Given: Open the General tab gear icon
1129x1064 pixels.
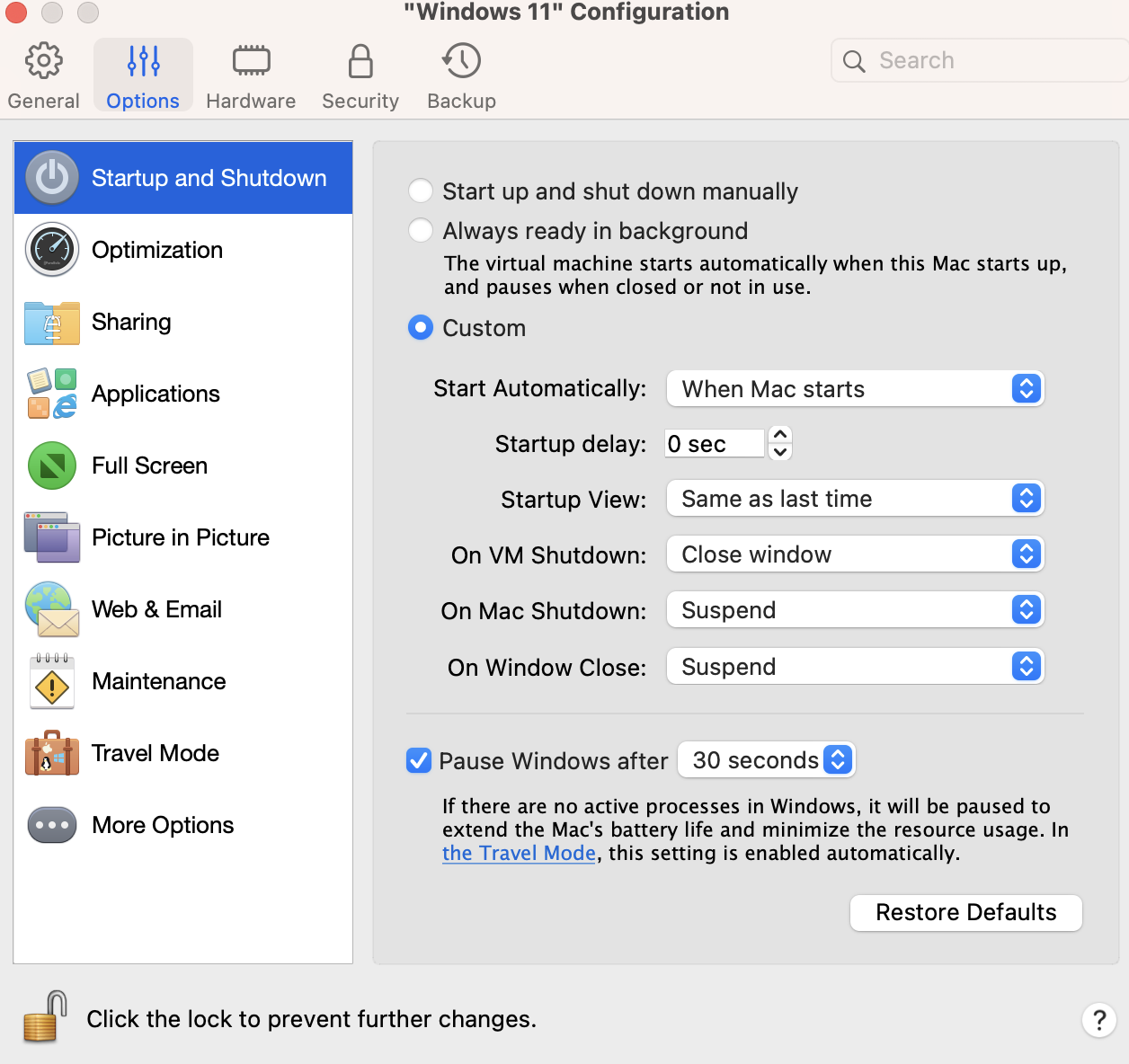Looking at the screenshot, I should 43,61.
